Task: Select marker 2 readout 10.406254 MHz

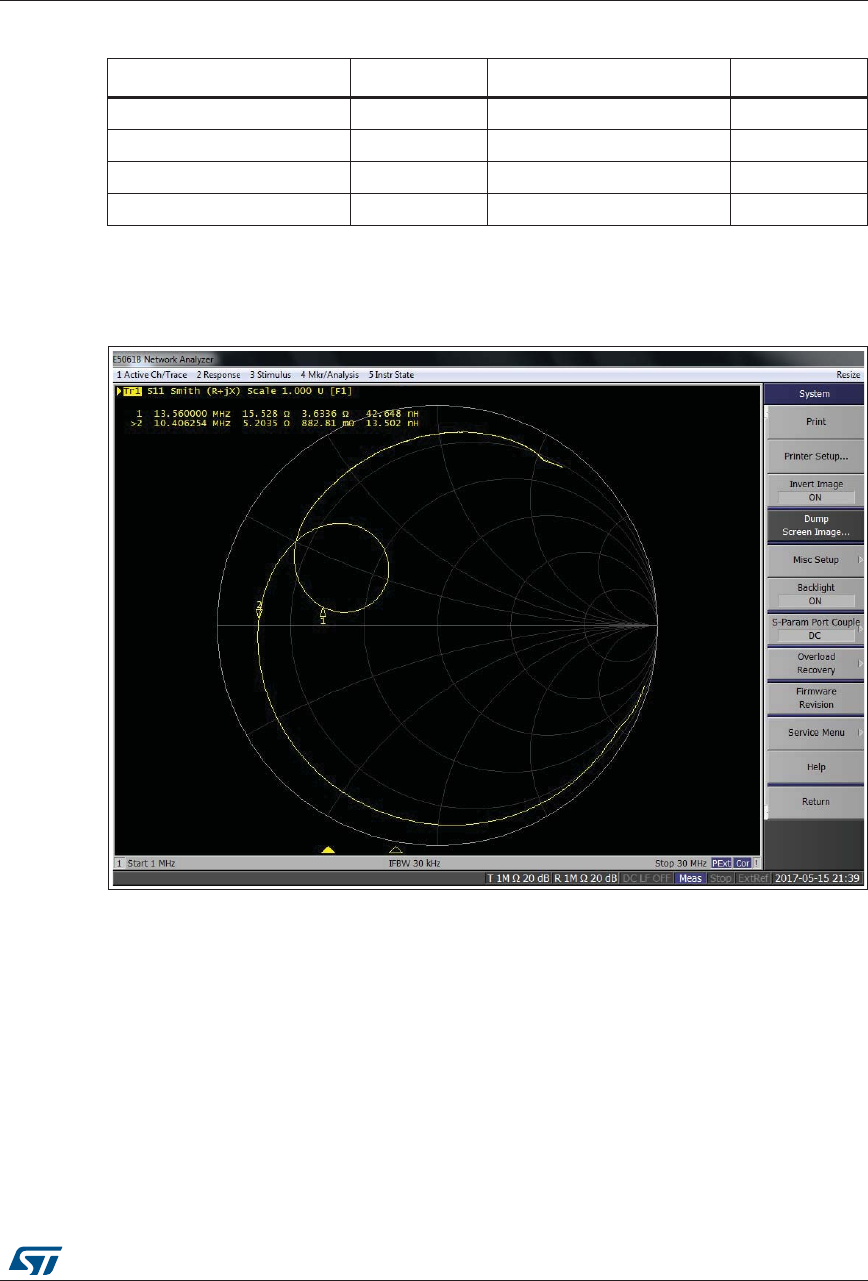Action: coord(193,423)
